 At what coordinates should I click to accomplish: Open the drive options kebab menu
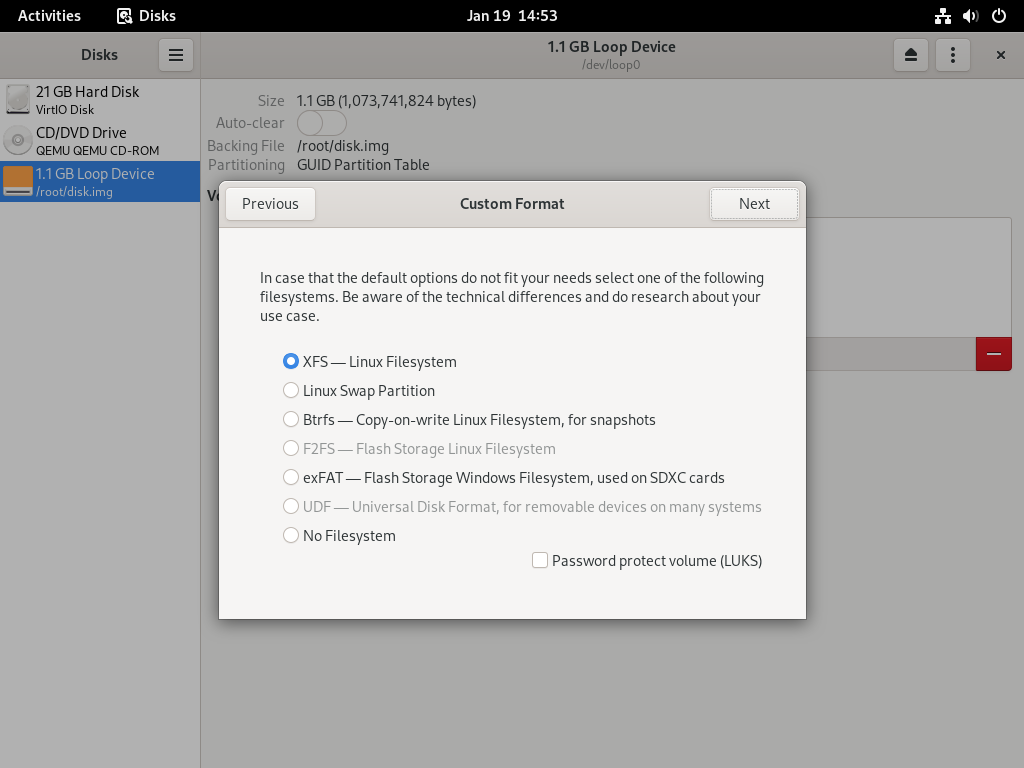[x=953, y=55]
